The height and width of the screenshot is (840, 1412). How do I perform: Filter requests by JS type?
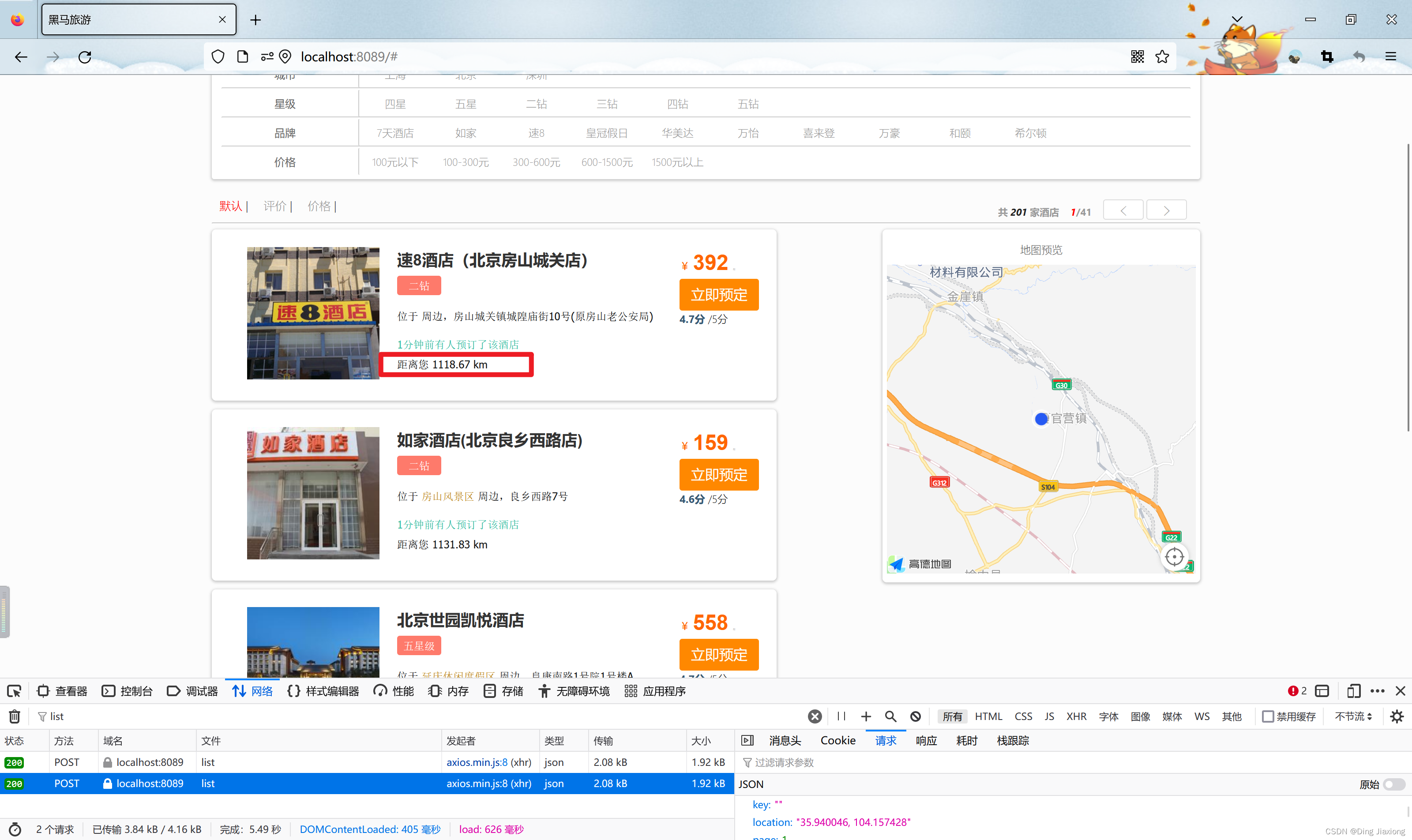1049,716
